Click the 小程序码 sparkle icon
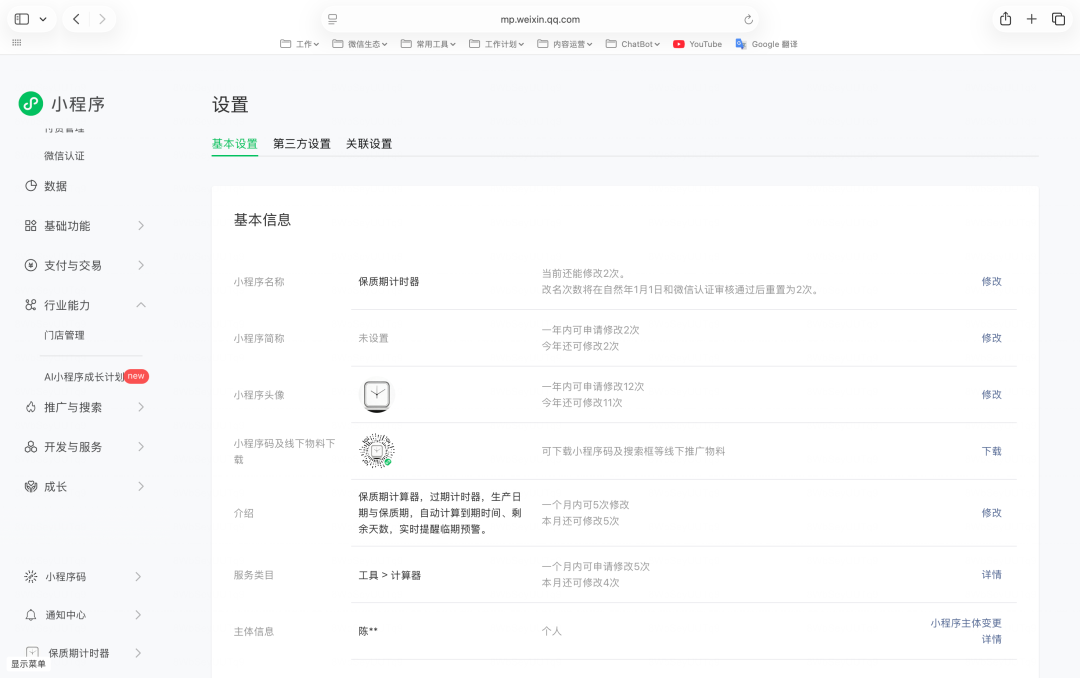The image size is (1080, 678). click(29, 577)
